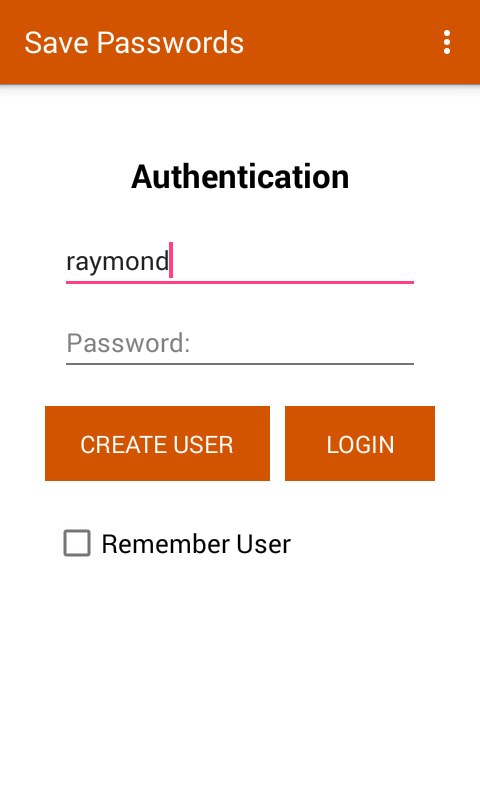Select the word raymond in username field
This screenshot has width=480, height=800.
pyautogui.click(x=117, y=262)
